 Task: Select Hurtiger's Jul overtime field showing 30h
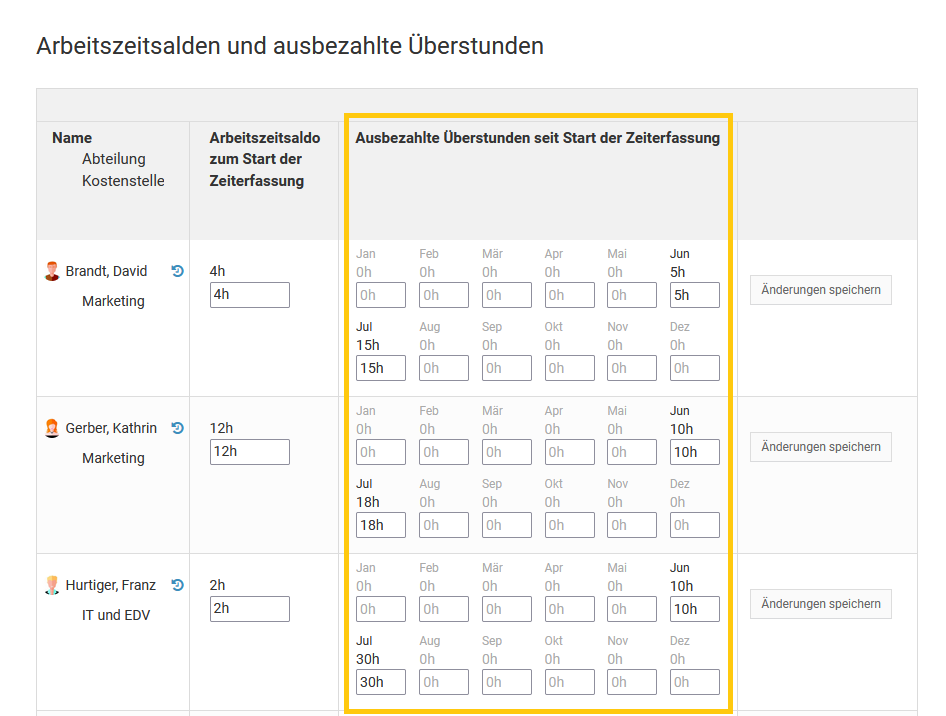click(x=380, y=682)
